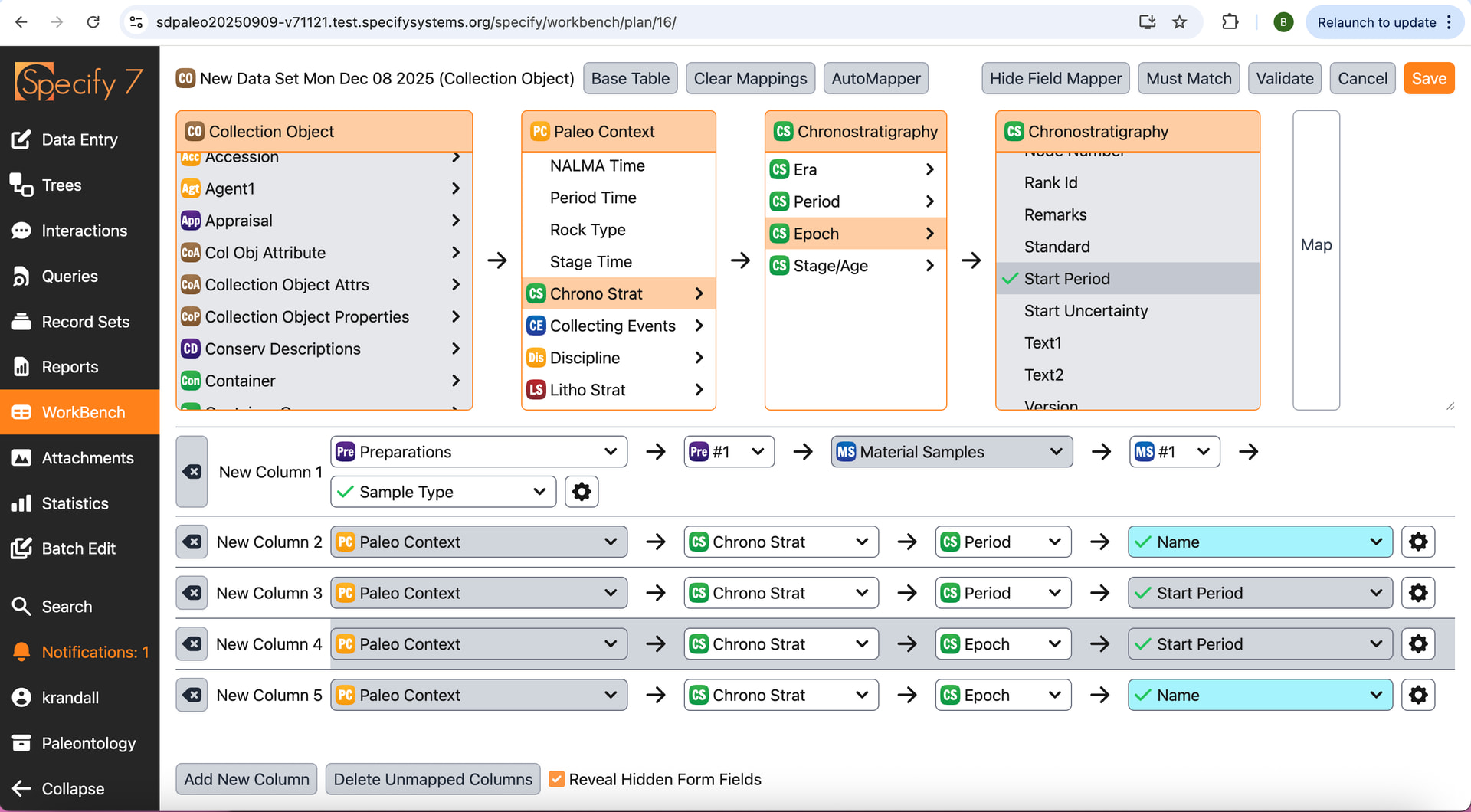Open the Statistics chart icon

point(21,503)
